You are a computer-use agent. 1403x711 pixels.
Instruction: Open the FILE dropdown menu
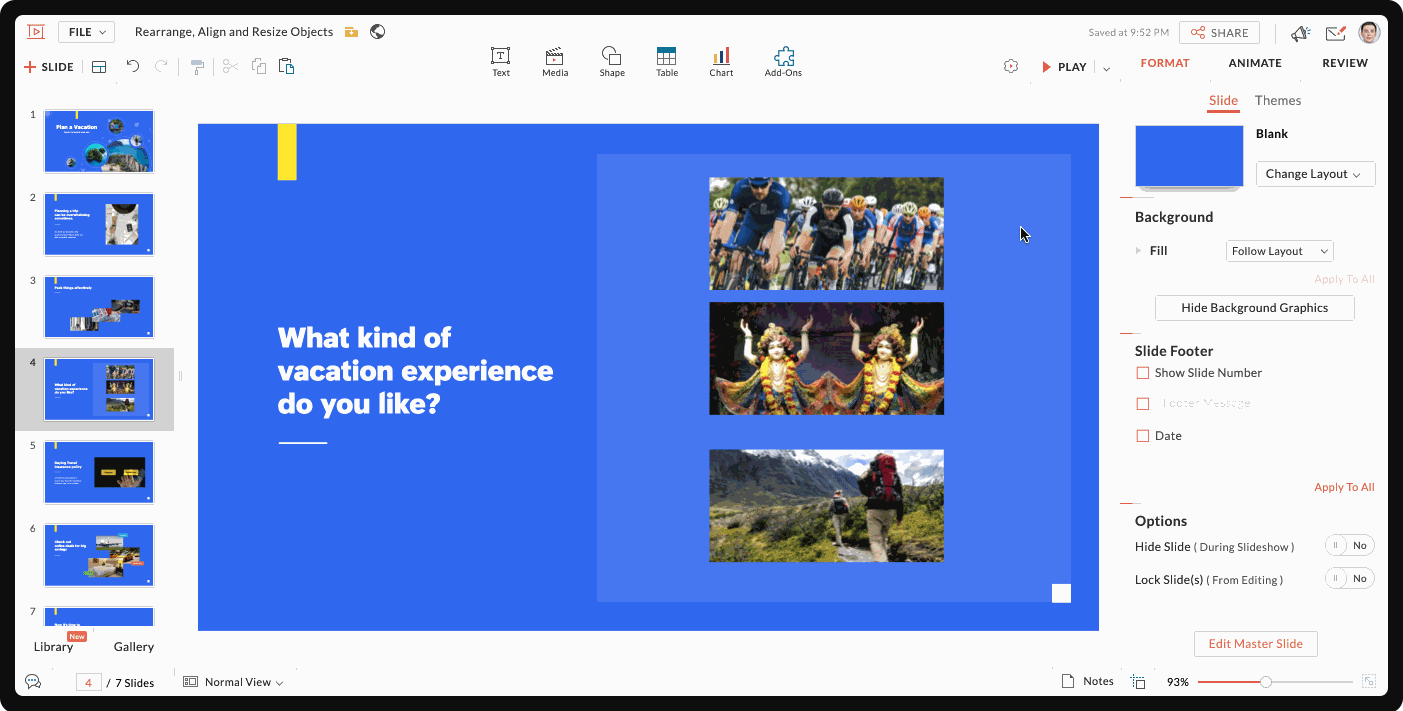[x=87, y=32]
